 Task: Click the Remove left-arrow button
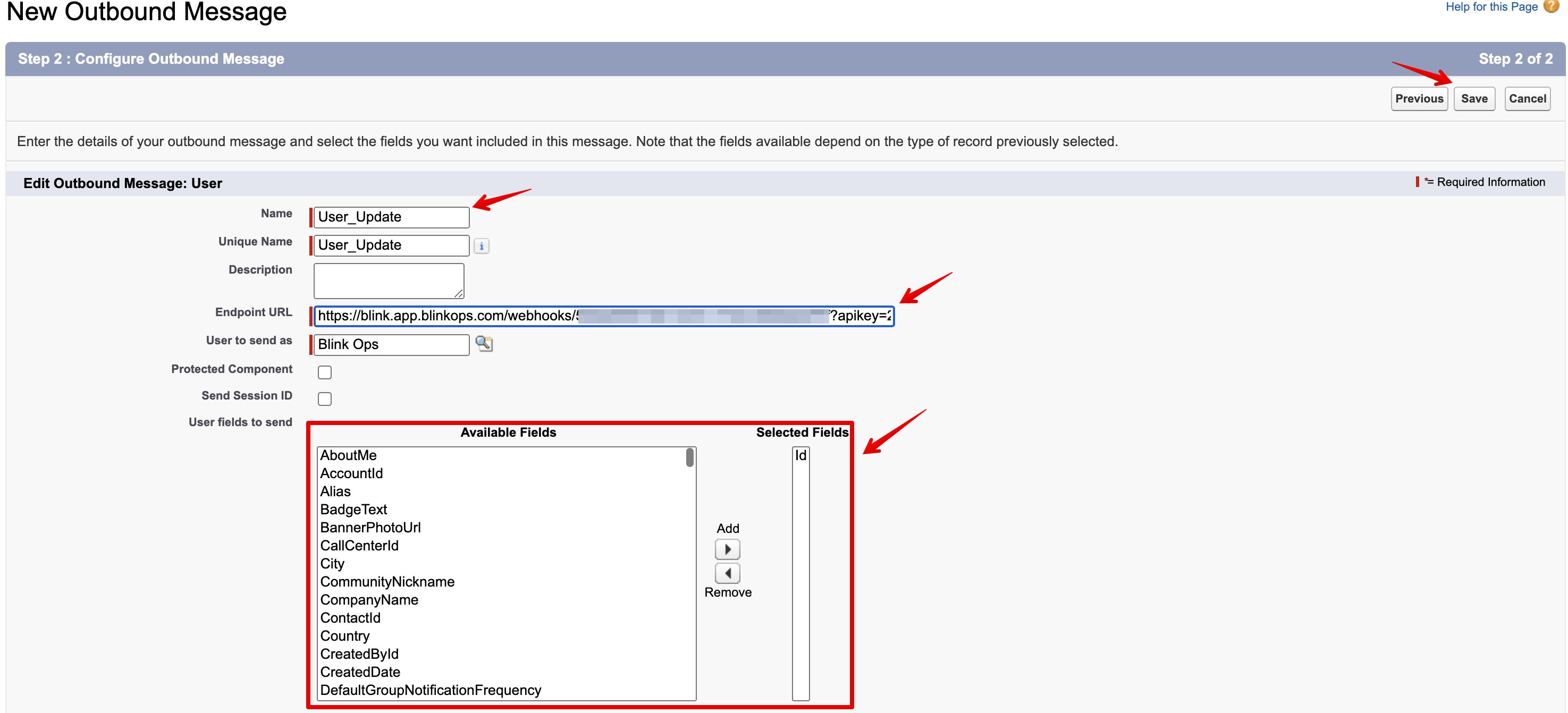(727, 573)
